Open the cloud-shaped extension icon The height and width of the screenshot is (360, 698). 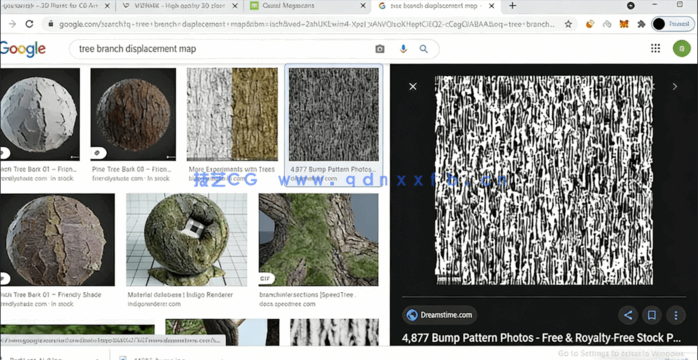pyautogui.click(x=607, y=24)
